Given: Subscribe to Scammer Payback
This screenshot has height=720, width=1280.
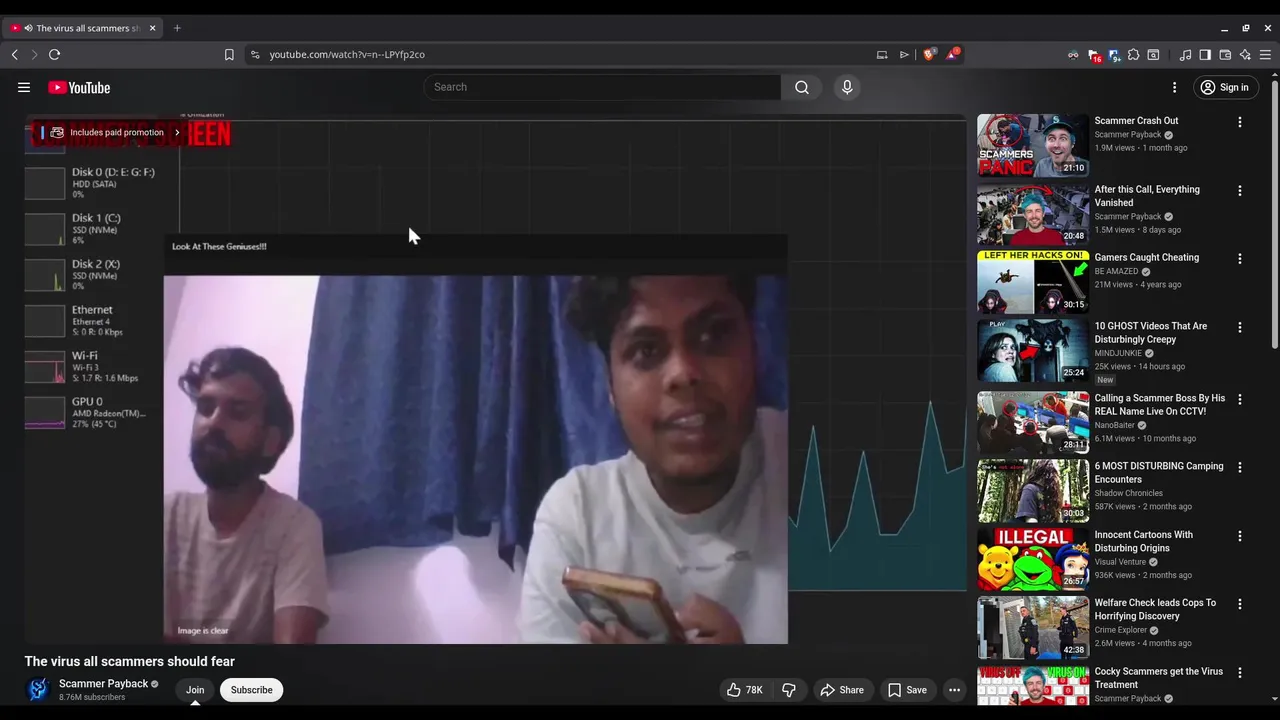Looking at the screenshot, I should click(252, 690).
